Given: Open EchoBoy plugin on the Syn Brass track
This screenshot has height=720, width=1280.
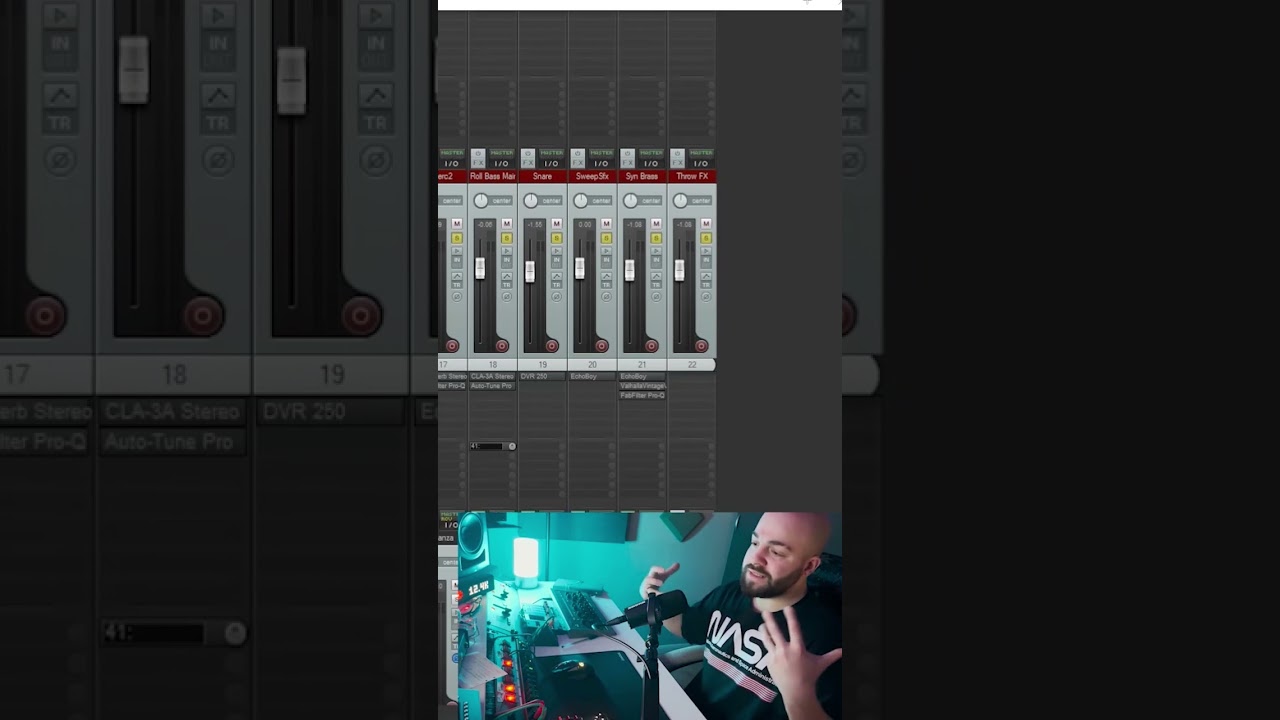Looking at the screenshot, I should (x=642, y=376).
